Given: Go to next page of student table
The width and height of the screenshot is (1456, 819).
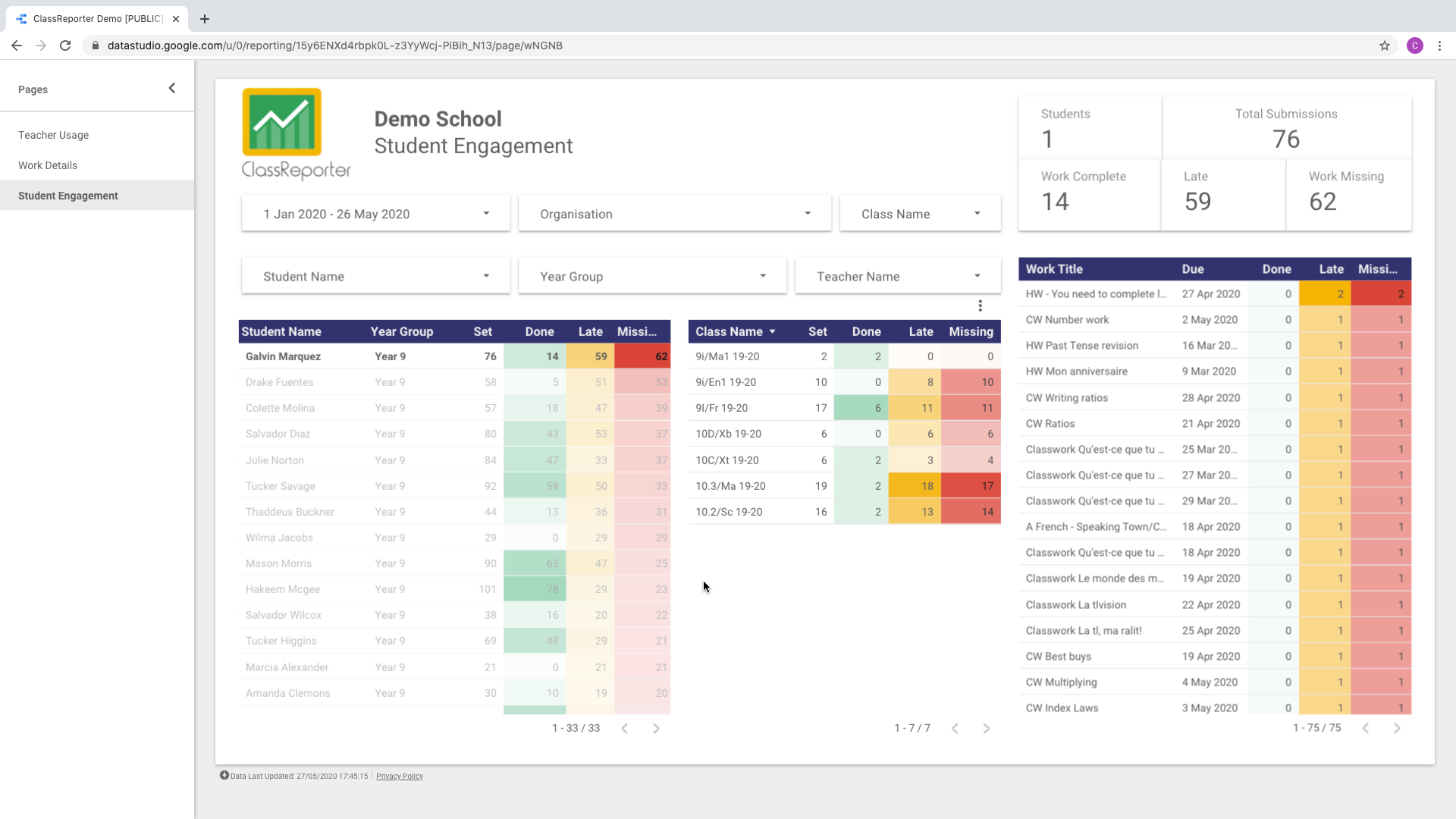Looking at the screenshot, I should 656,729.
